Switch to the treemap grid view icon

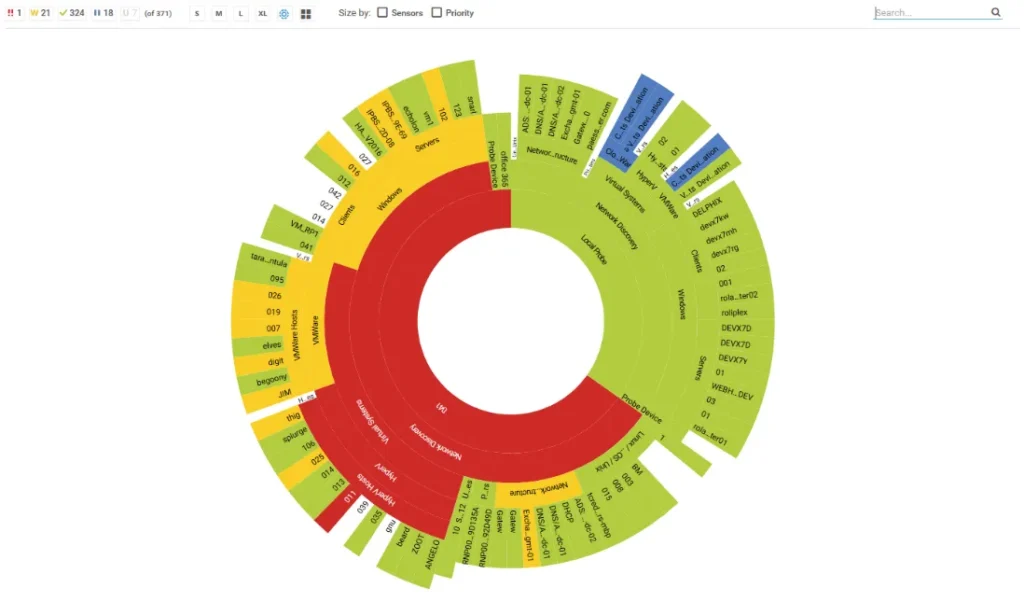[x=306, y=14]
